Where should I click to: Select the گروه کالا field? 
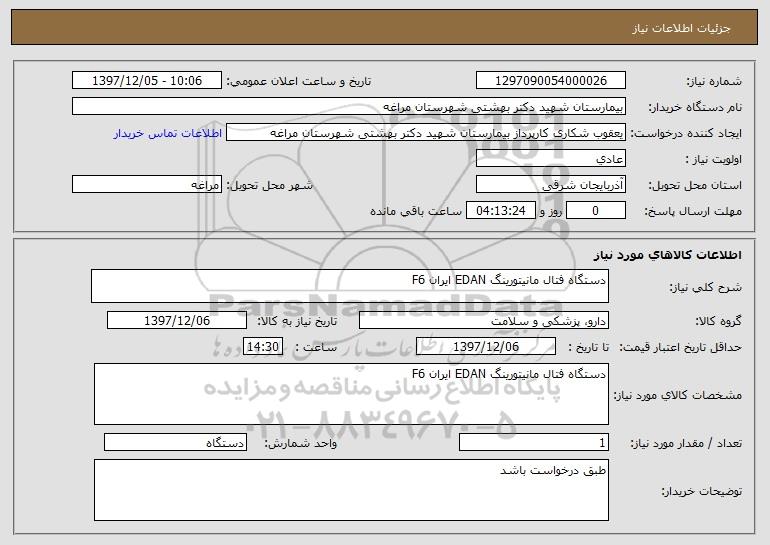click(484, 321)
